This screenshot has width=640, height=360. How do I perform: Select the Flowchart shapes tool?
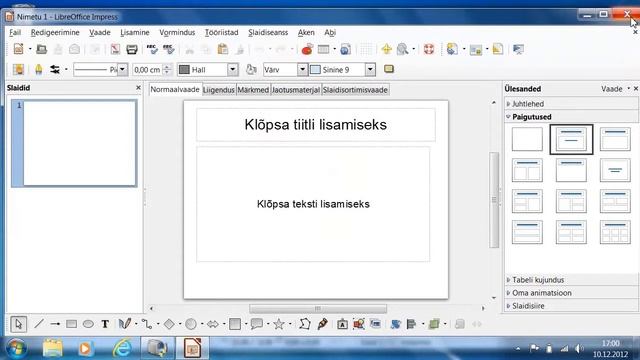tap(235, 324)
